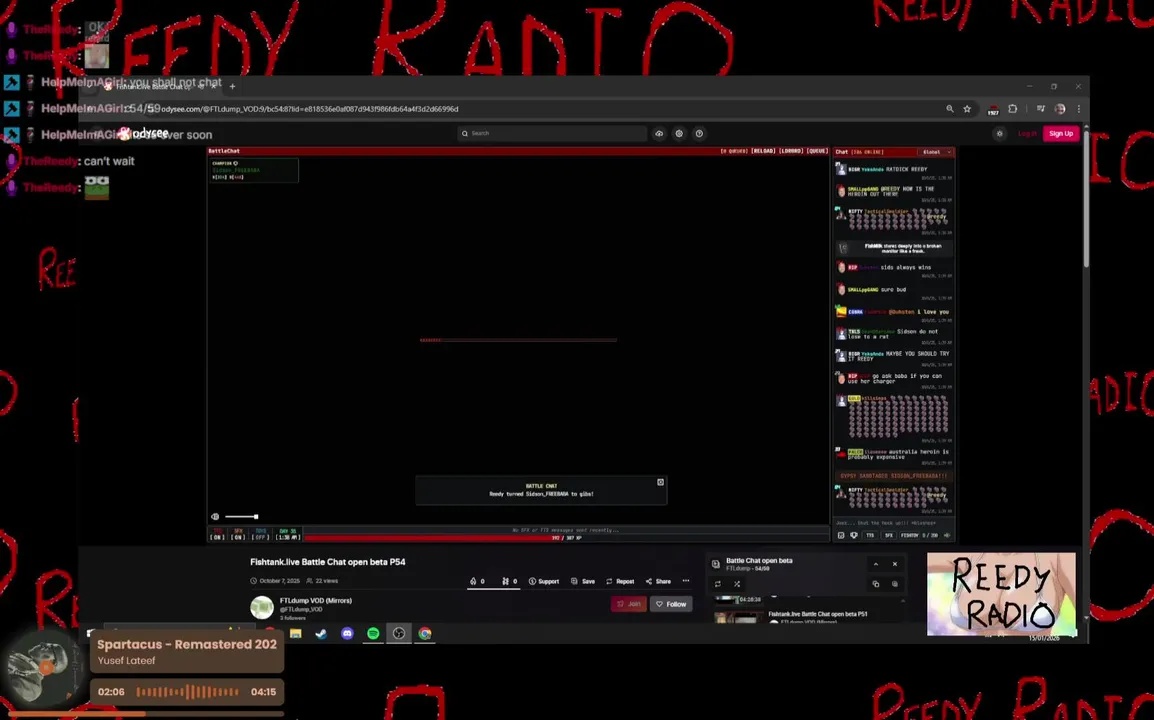Open the three-dot more options under the video
The width and height of the screenshot is (1154, 720).
tap(686, 581)
